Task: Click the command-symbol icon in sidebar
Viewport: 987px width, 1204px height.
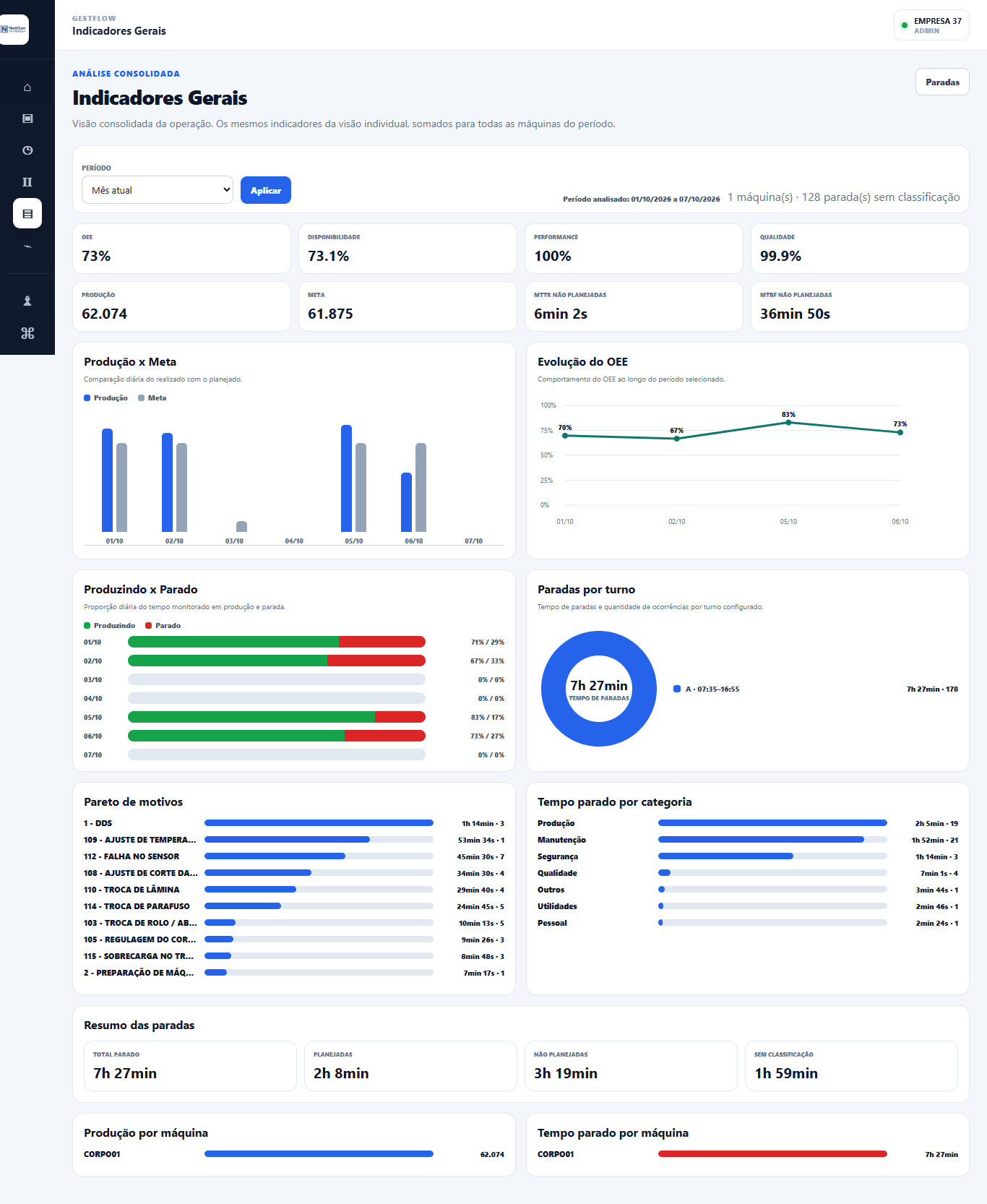Action: (x=27, y=333)
